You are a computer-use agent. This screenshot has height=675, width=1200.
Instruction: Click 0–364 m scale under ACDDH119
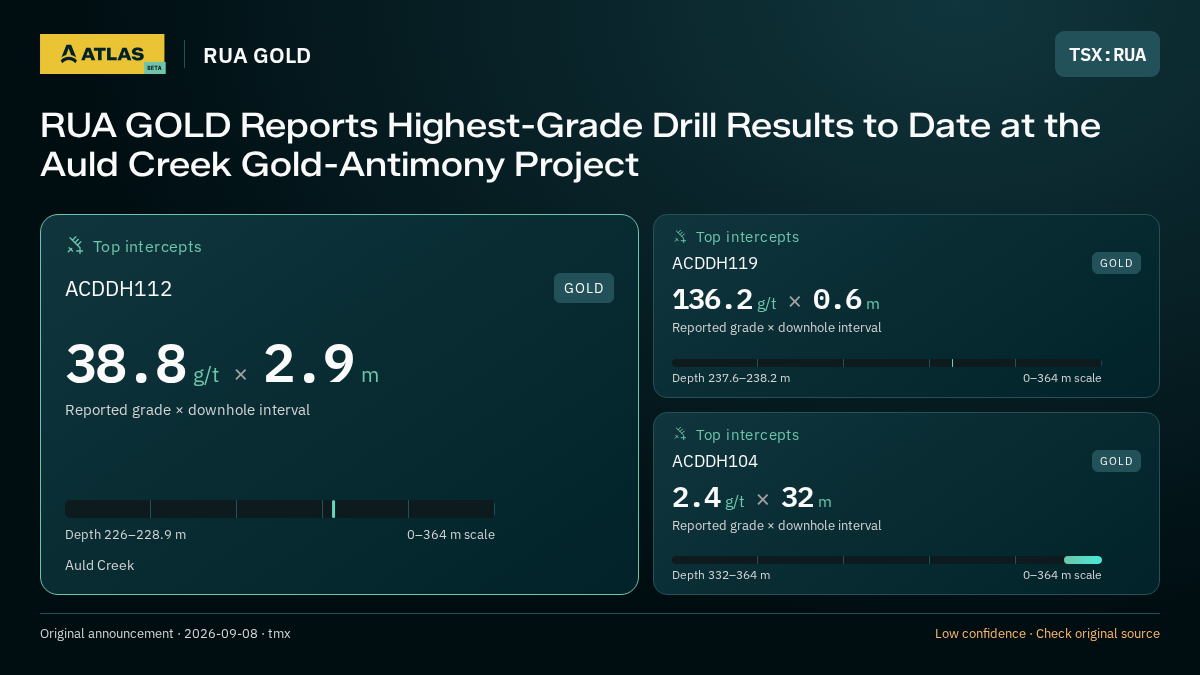(x=1062, y=379)
